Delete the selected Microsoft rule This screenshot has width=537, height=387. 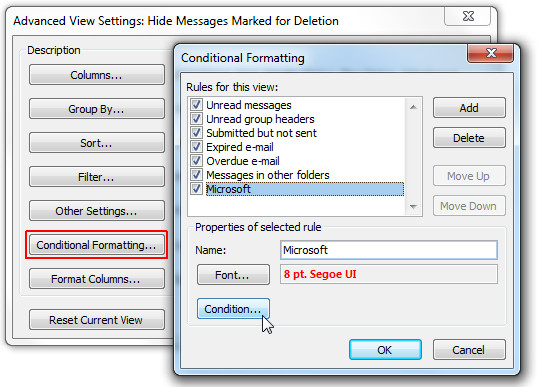click(469, 138)
